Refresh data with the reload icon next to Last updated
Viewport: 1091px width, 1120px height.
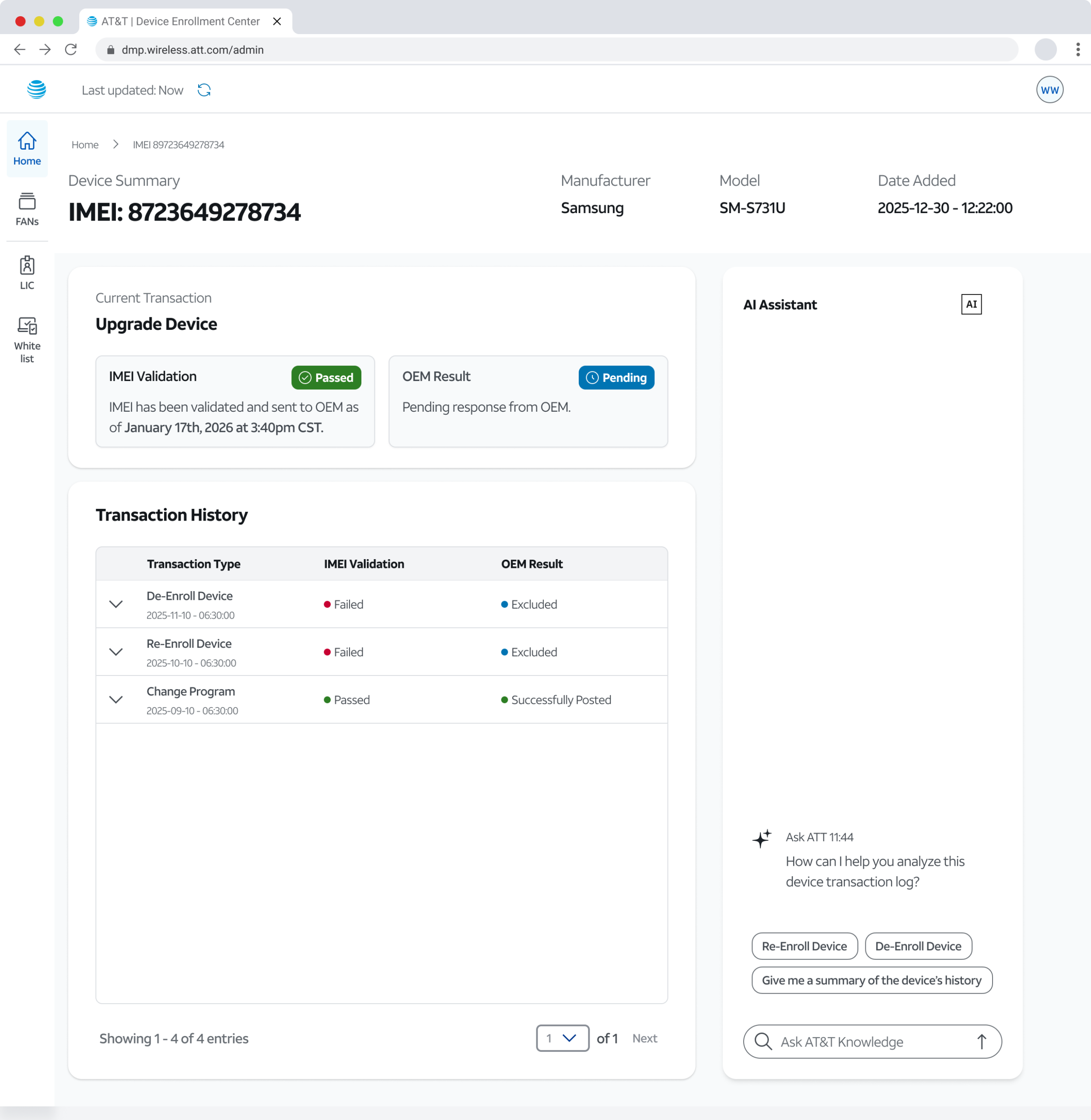204,90
